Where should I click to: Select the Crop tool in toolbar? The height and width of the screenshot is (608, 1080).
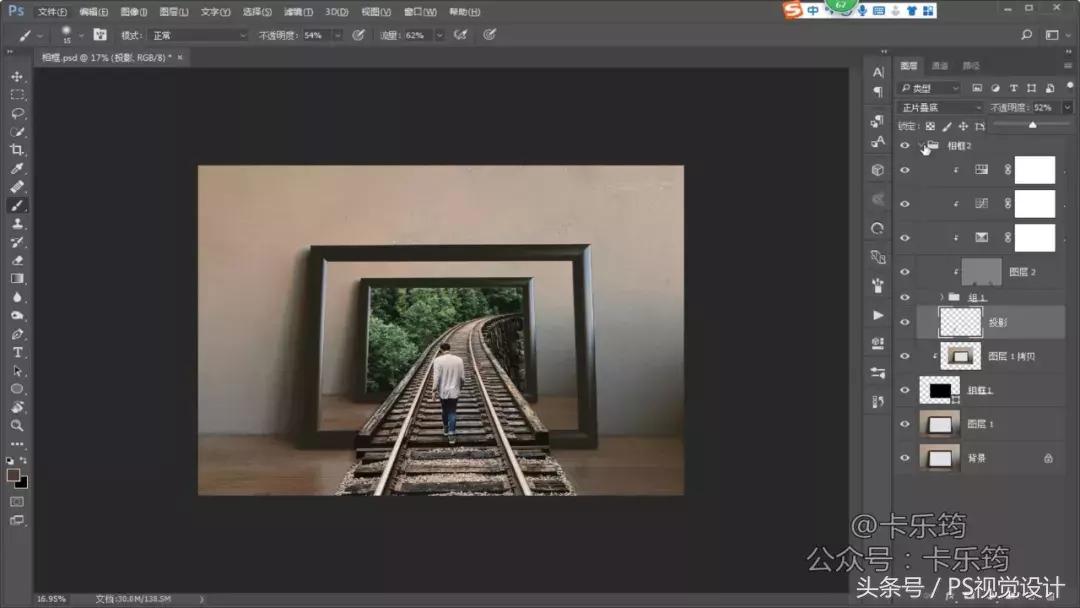click(17, 150)
